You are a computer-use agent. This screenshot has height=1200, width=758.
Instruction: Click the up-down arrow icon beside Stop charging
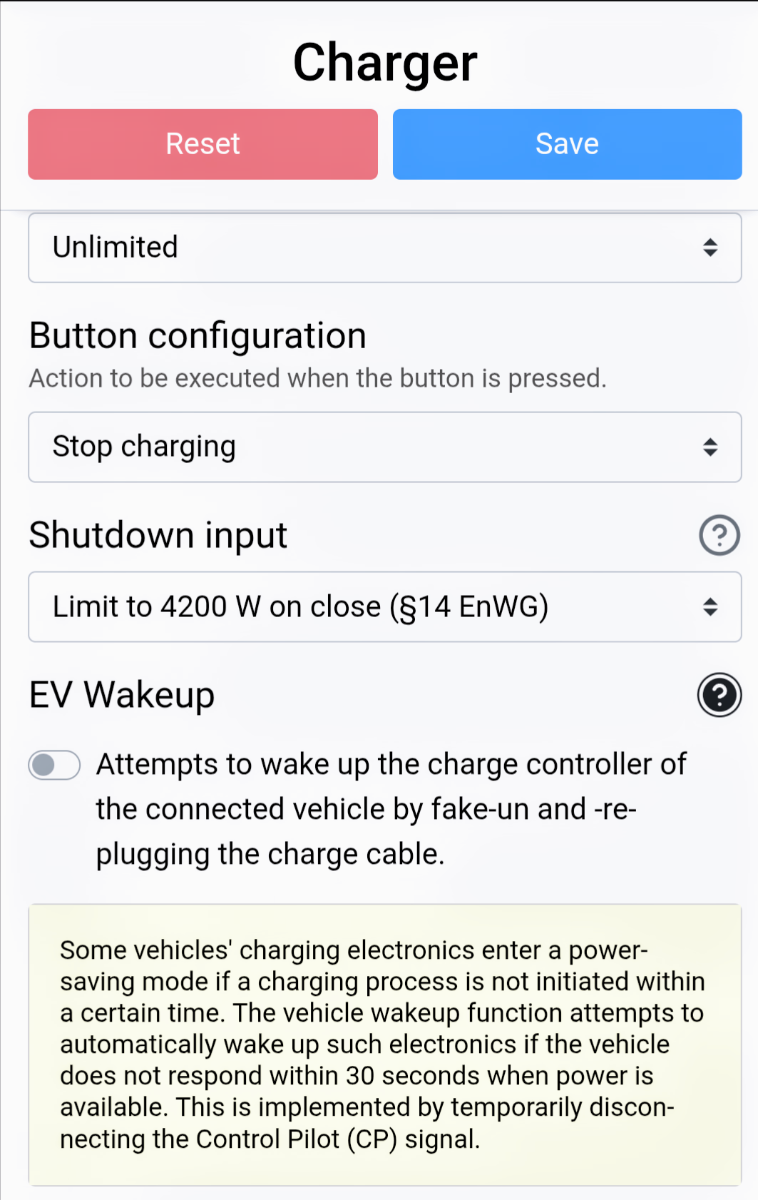[709, 447]
